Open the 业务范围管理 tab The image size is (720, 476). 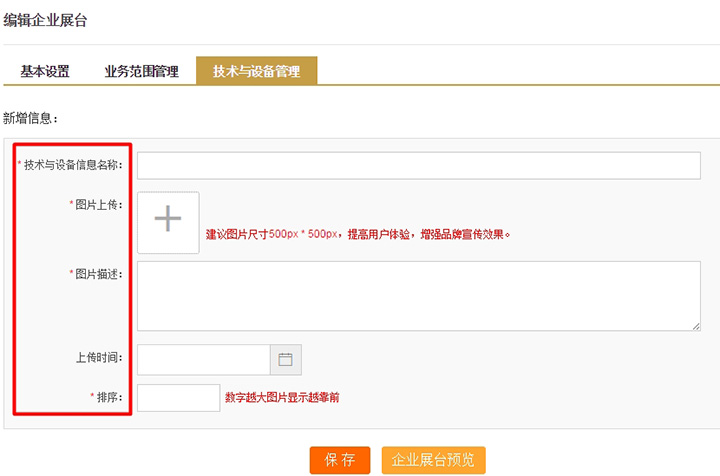point(141,71)
